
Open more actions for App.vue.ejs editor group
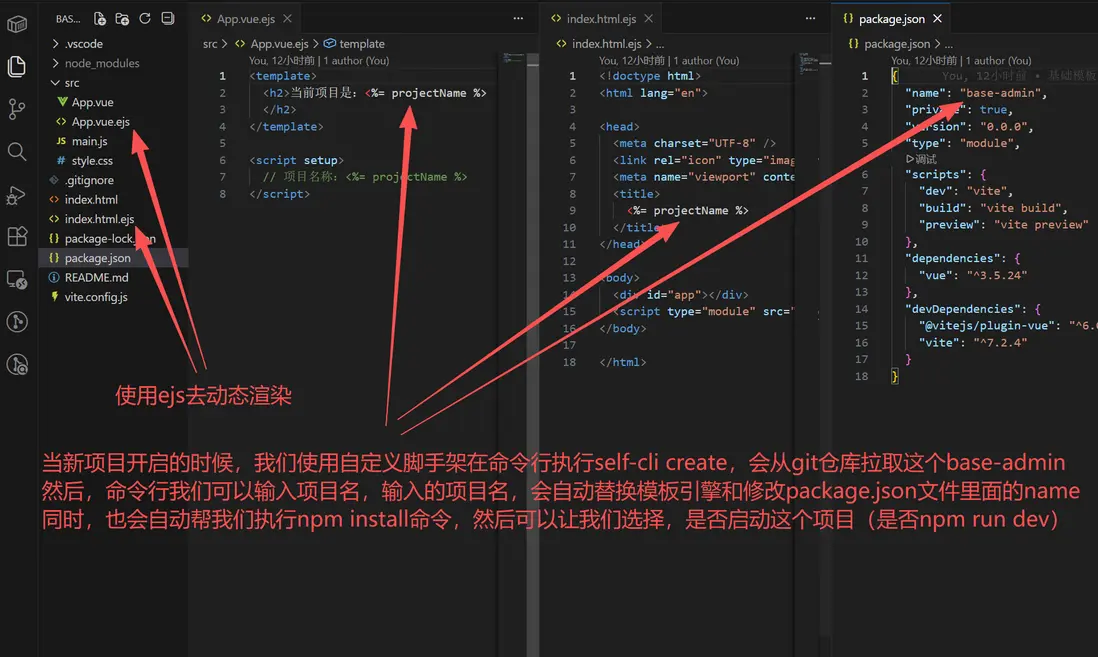point(518,19)
